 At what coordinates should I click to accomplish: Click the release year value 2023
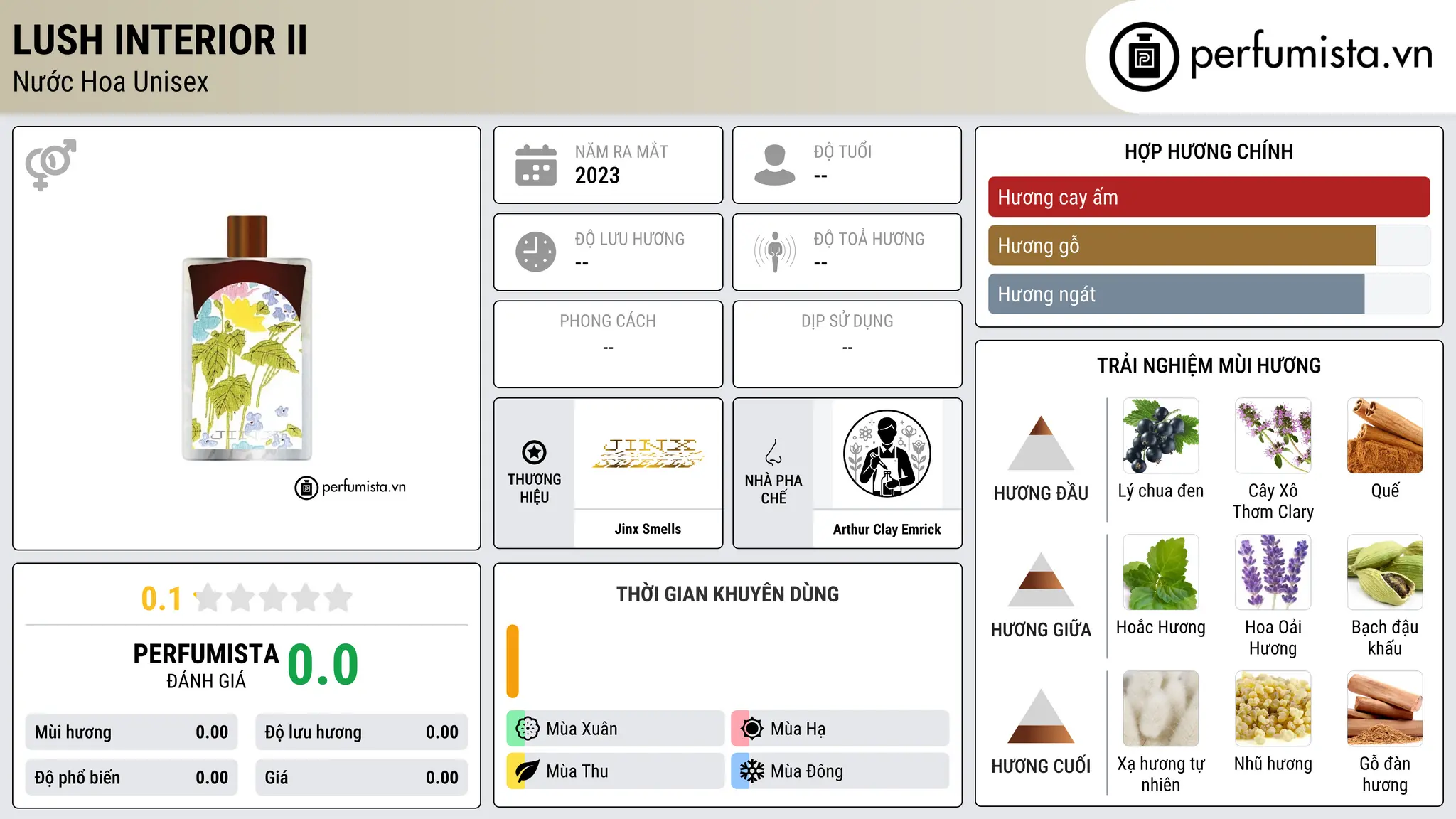597,176
